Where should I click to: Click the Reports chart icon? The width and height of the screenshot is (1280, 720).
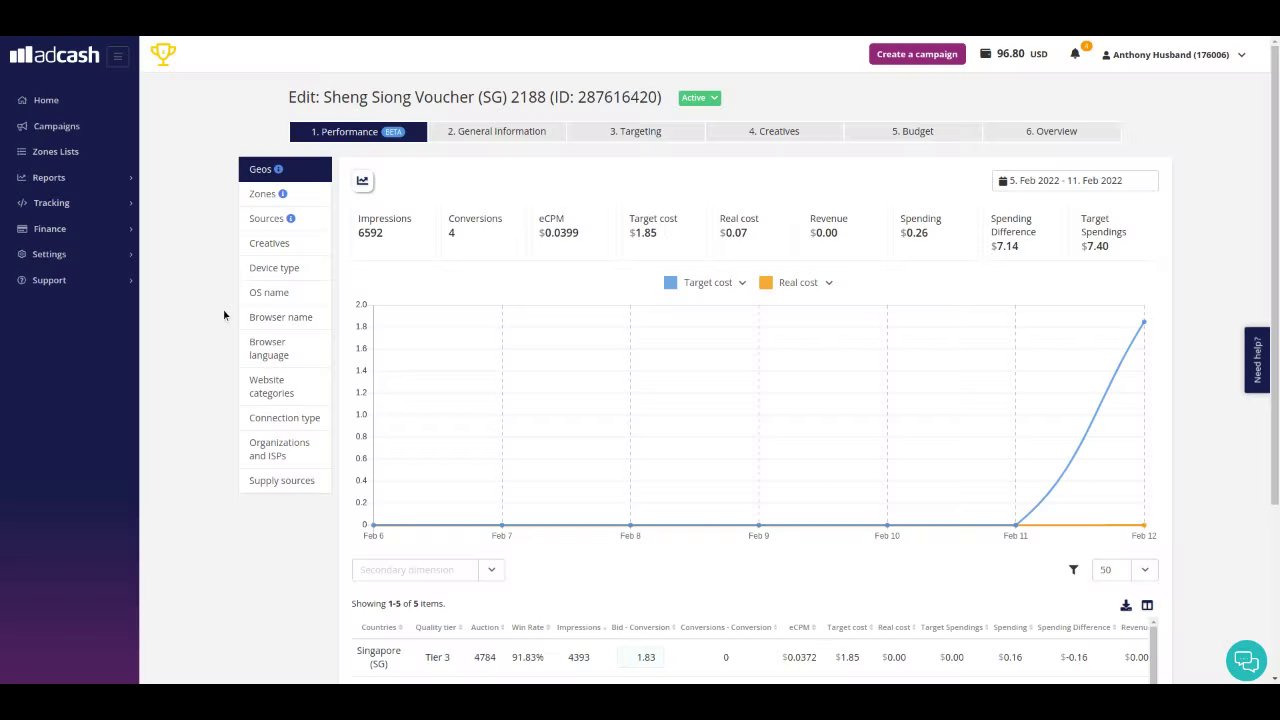tap(22, 178)
